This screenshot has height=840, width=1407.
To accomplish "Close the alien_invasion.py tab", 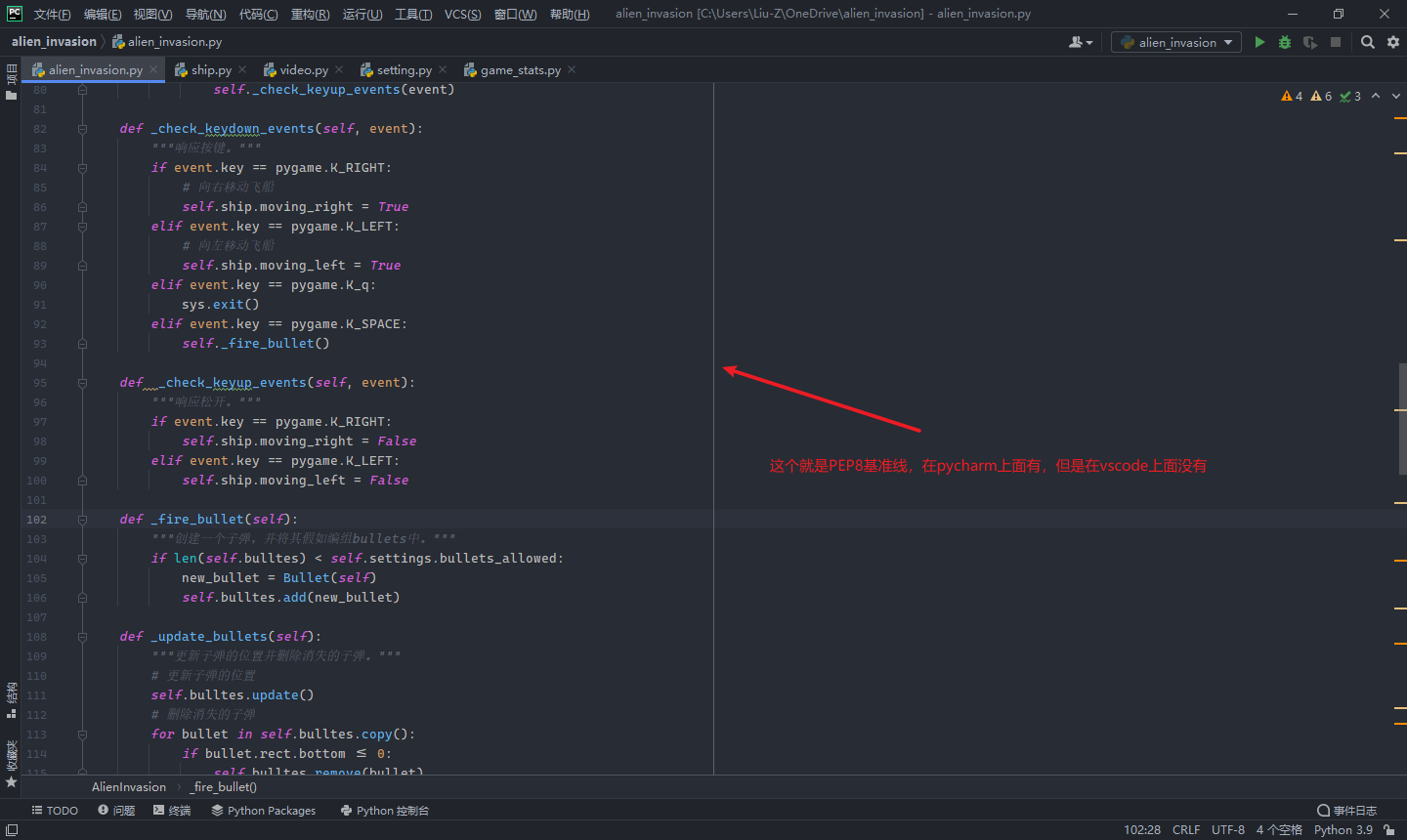I will (x=153, y=69).
